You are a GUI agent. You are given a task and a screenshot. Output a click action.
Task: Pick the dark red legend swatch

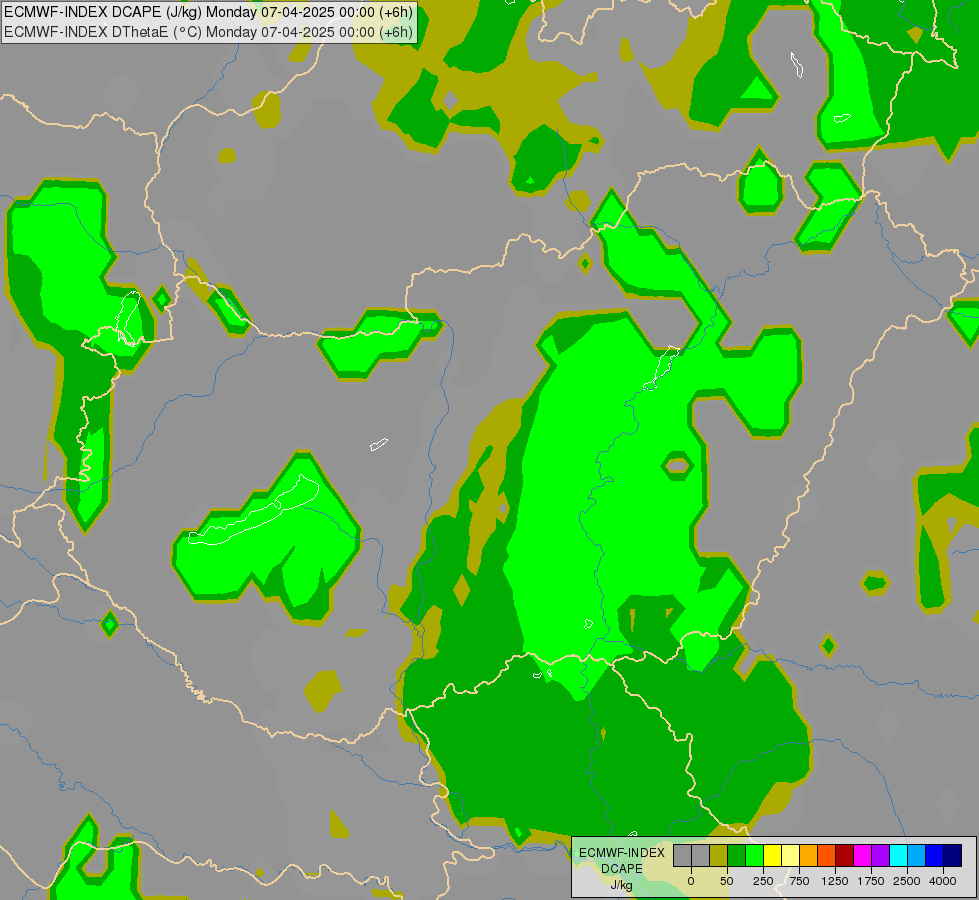point(845,855)
